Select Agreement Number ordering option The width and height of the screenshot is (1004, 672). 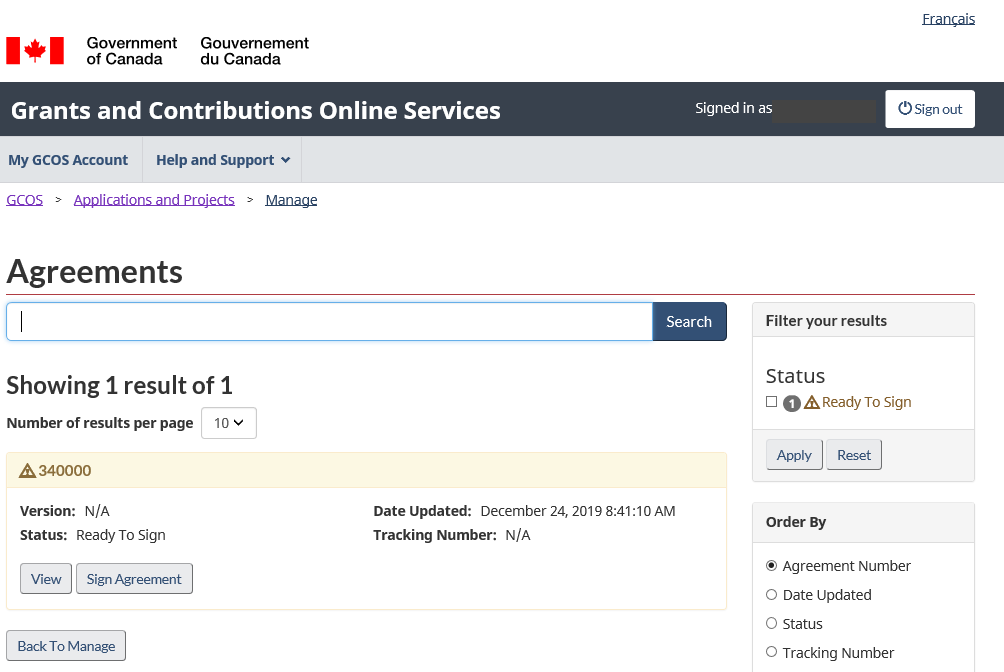click(771, 566)
